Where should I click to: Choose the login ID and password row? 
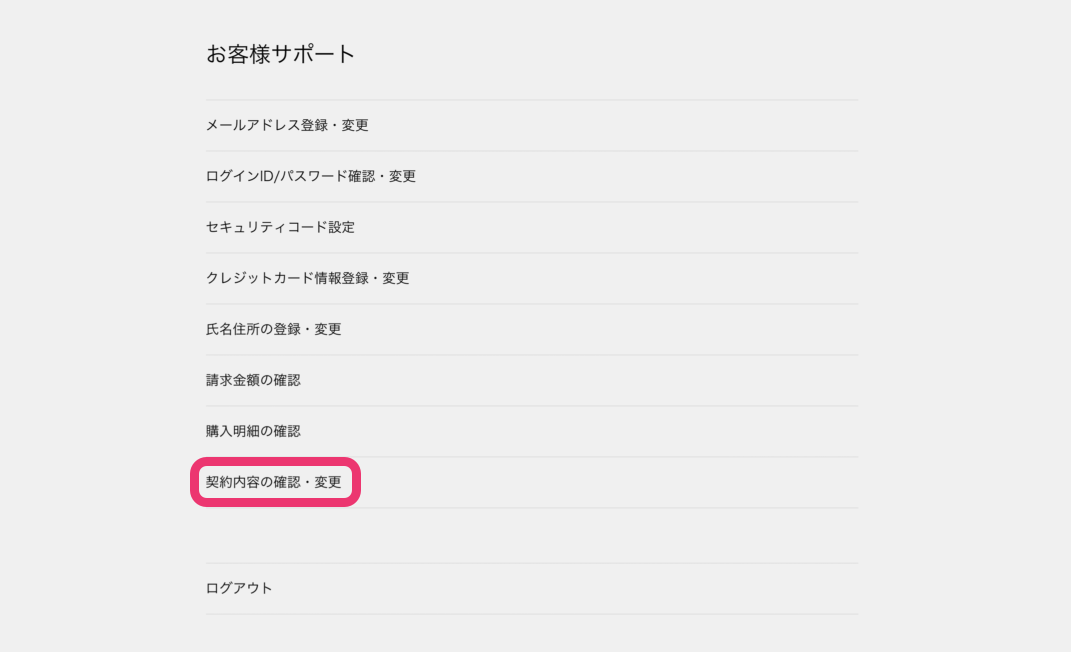(x=310, y=176)
